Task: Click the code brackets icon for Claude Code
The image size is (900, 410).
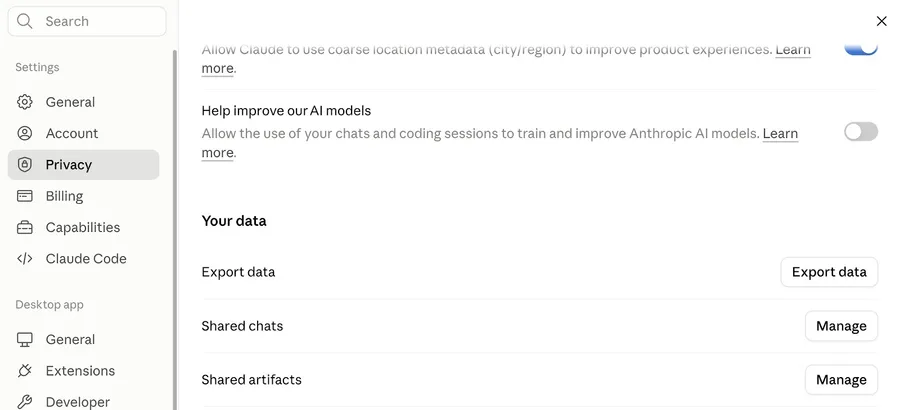Action: coord(24,258)
